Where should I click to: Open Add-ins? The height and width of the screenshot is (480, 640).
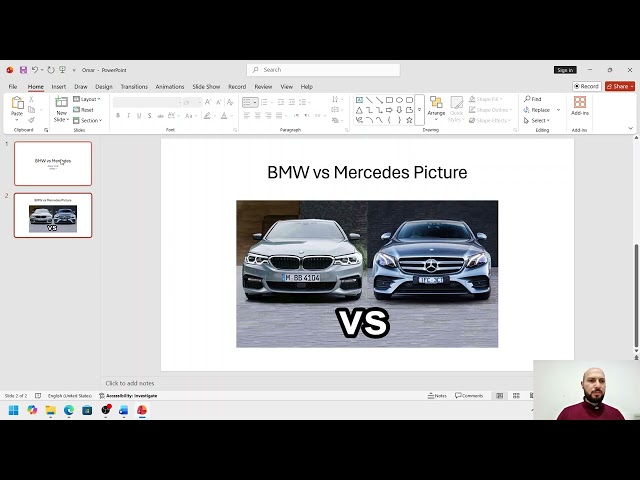(x=580, y=106)
